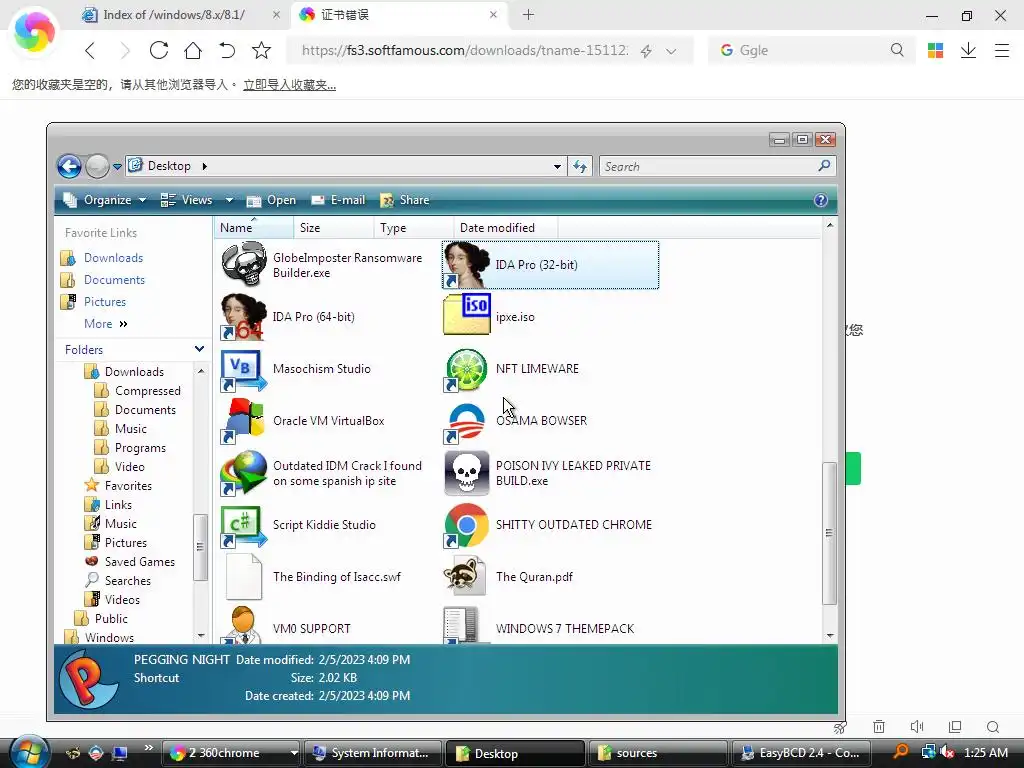
Task: Switch to Index of /windows/8.x/8.1/ tab
Action: coord(173,14)
